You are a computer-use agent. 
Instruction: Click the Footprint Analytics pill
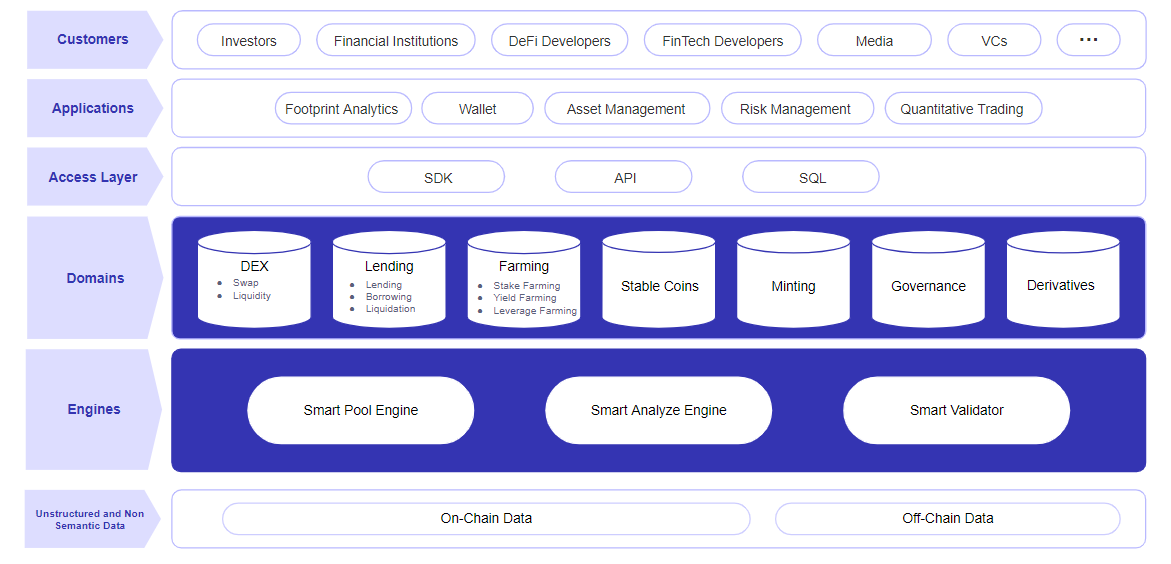click(x=342, y=109)
